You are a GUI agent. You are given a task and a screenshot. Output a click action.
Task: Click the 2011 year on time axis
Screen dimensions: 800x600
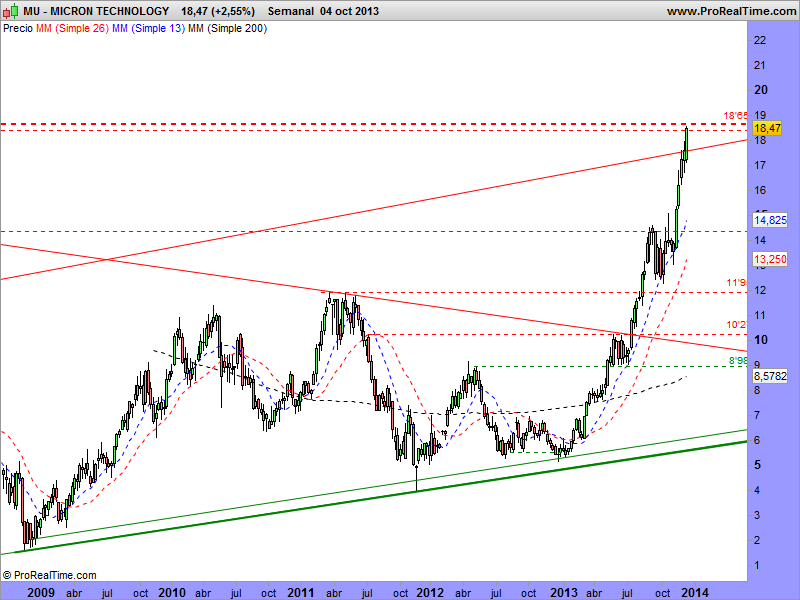coord(301,592)
